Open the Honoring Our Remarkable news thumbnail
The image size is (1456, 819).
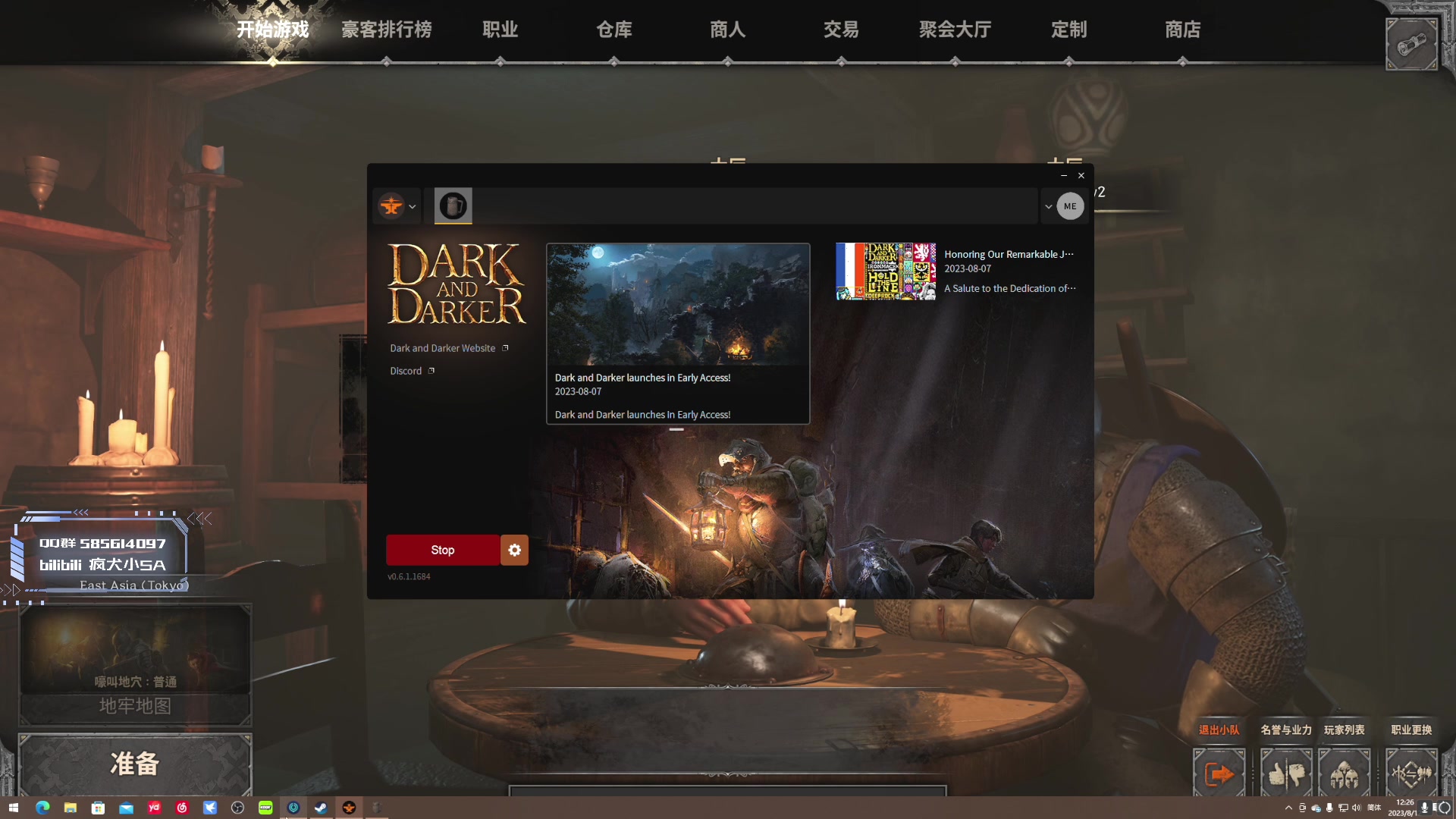[886, 271]
